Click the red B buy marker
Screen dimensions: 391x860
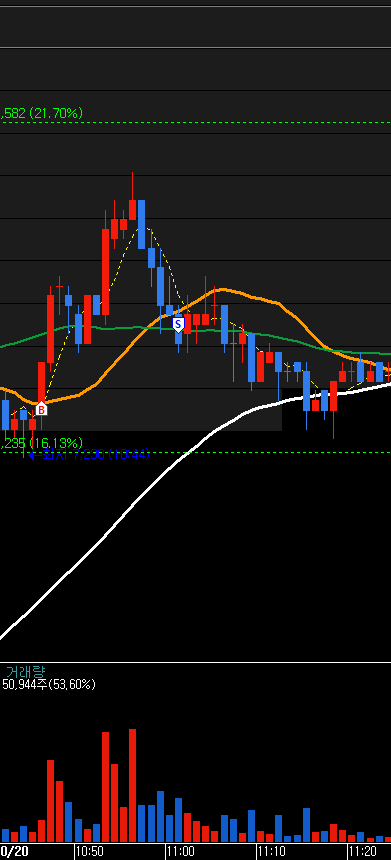point(41,409)
